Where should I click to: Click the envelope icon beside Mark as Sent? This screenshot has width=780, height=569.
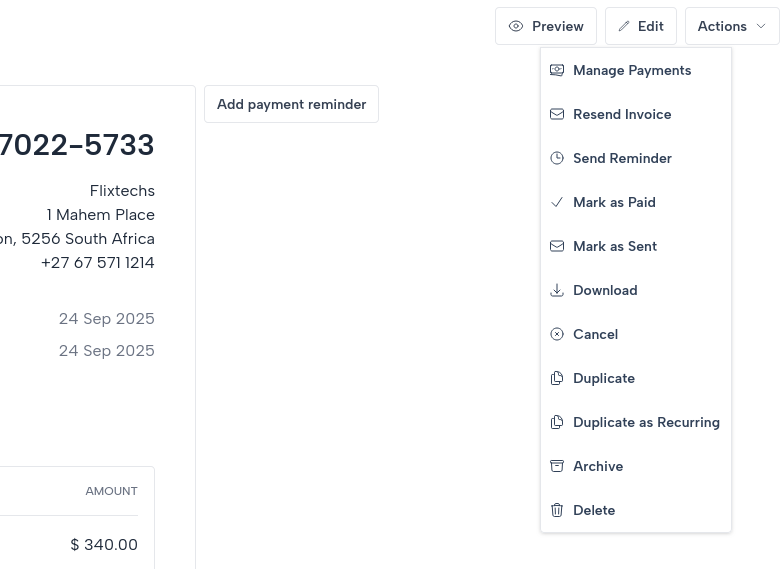[x=557, y=246]
